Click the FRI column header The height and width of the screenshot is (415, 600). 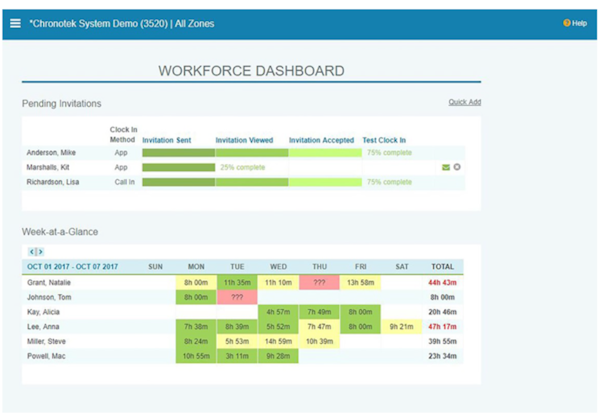coord(360,267)
